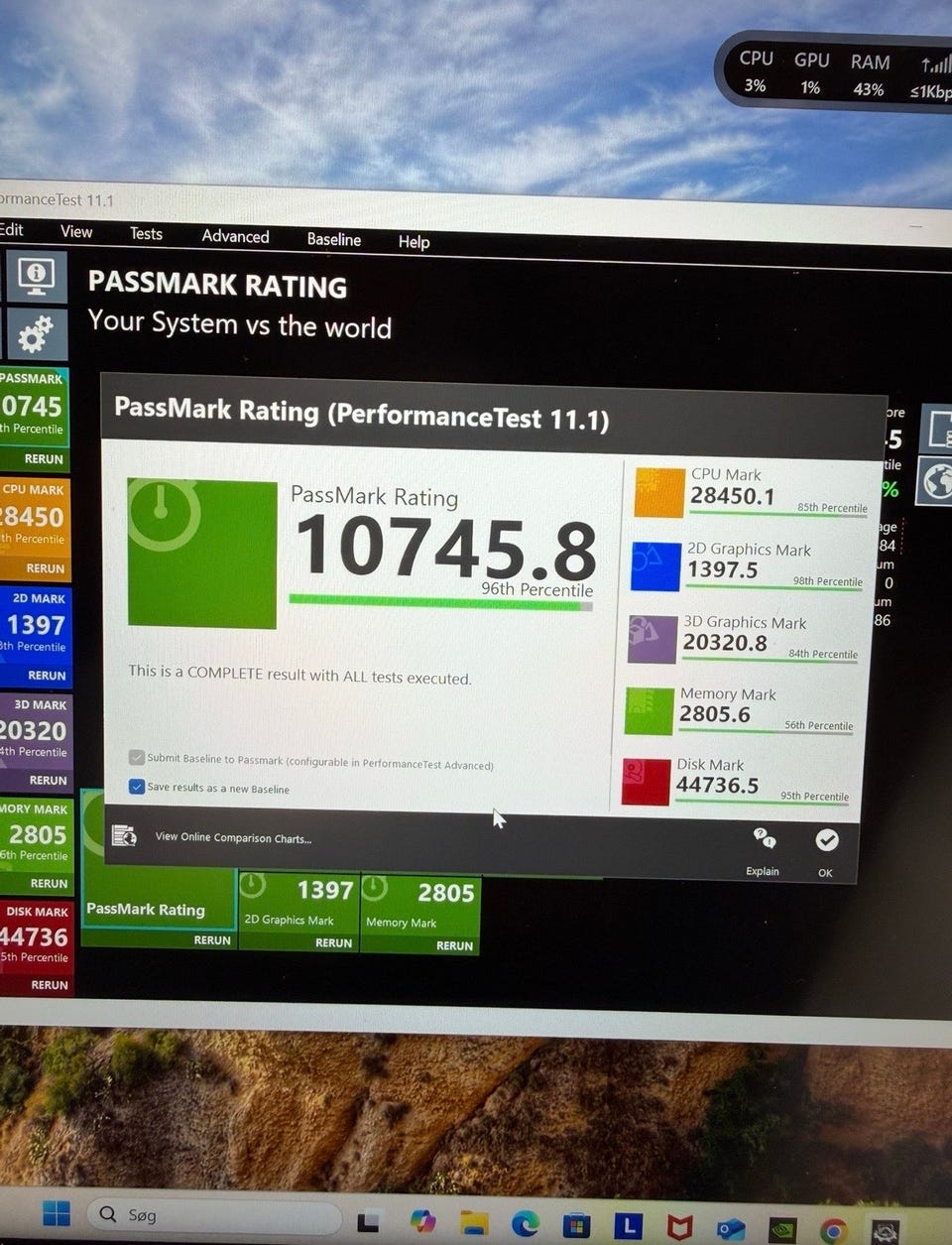Viewport: 952px width, 1245px height.
Task: Launch Copilot from the taskbar
Action: (422, 1221)
